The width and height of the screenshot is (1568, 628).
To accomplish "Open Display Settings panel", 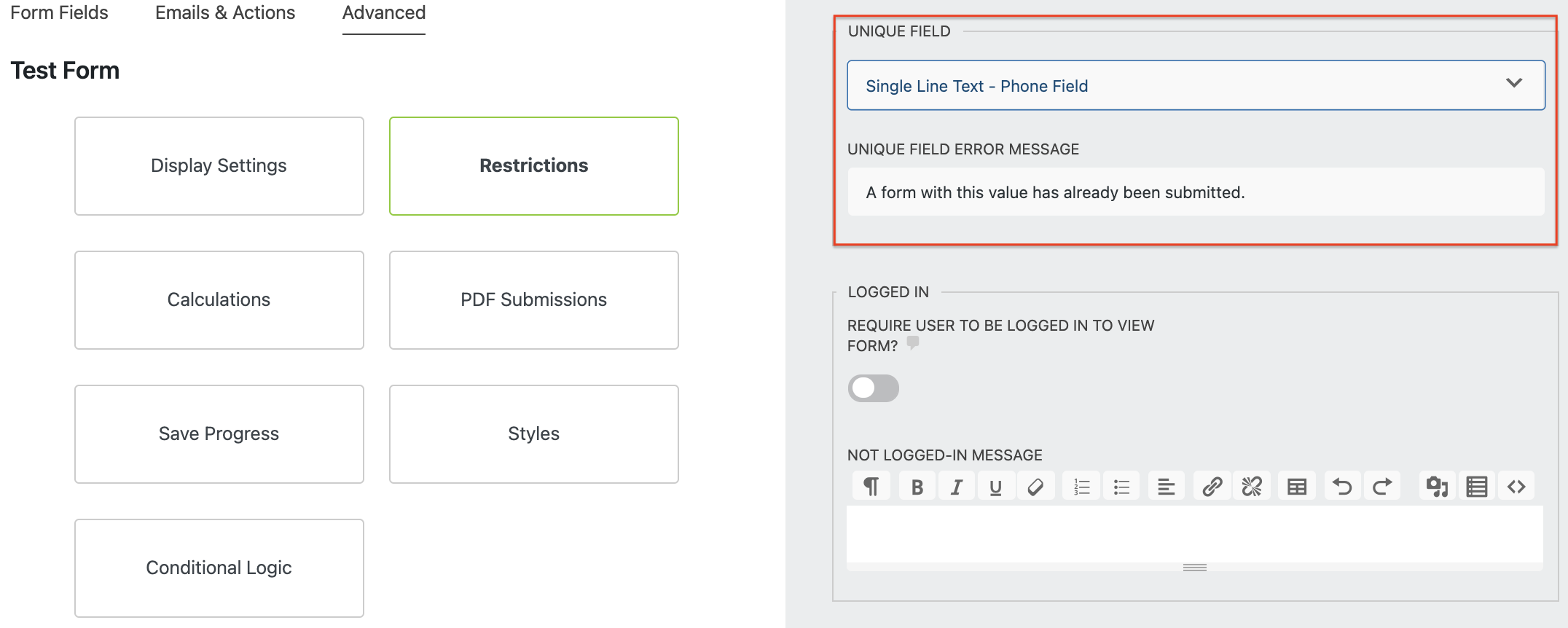I will click(x=219, y=166).
